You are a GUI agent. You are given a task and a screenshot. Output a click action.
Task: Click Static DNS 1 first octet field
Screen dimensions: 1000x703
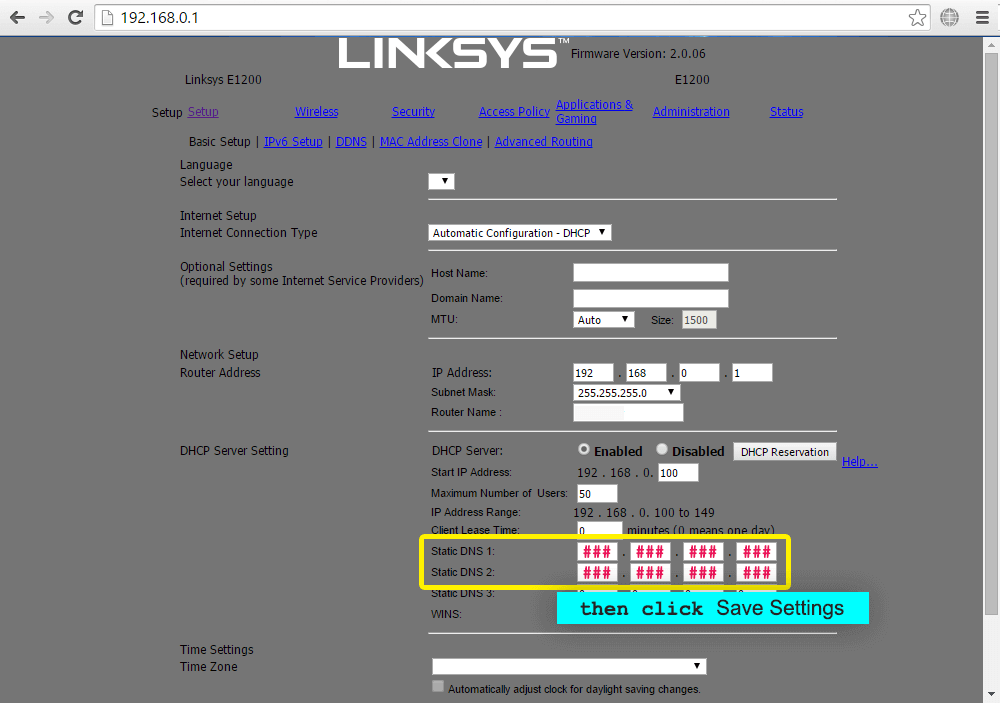coord(597,551)
